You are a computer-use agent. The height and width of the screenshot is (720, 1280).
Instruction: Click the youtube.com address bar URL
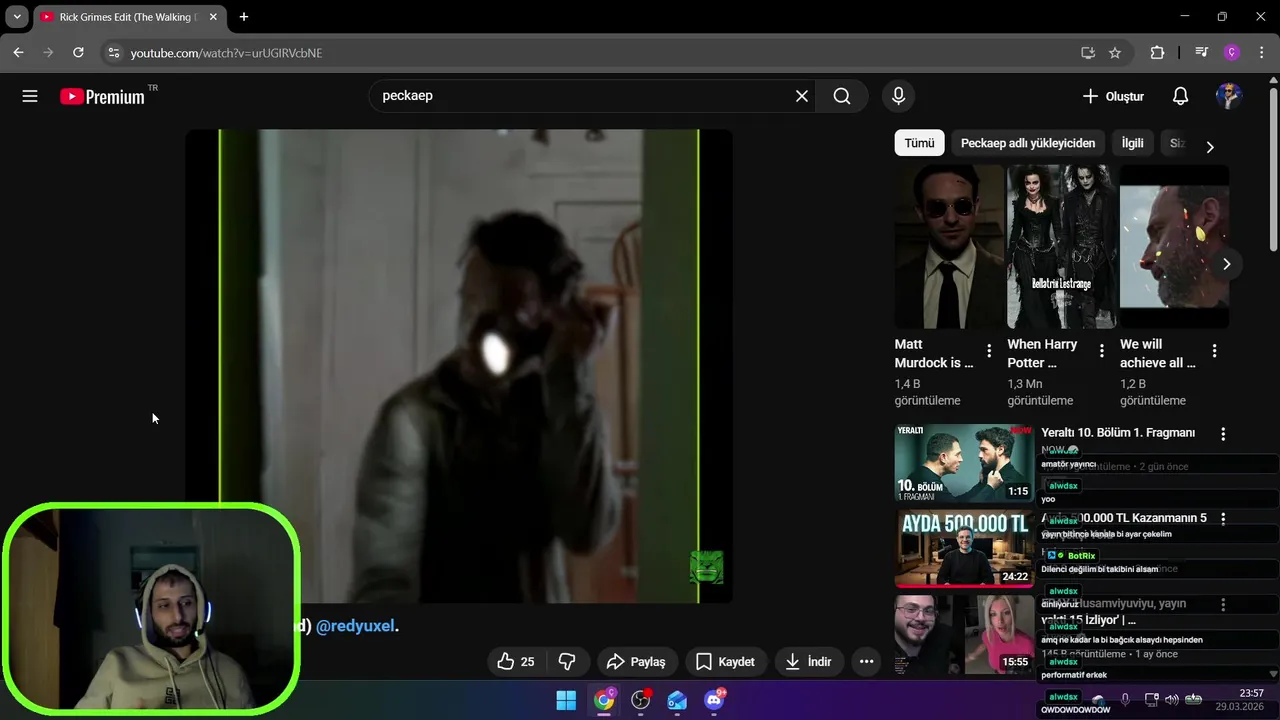coord(226,53)
